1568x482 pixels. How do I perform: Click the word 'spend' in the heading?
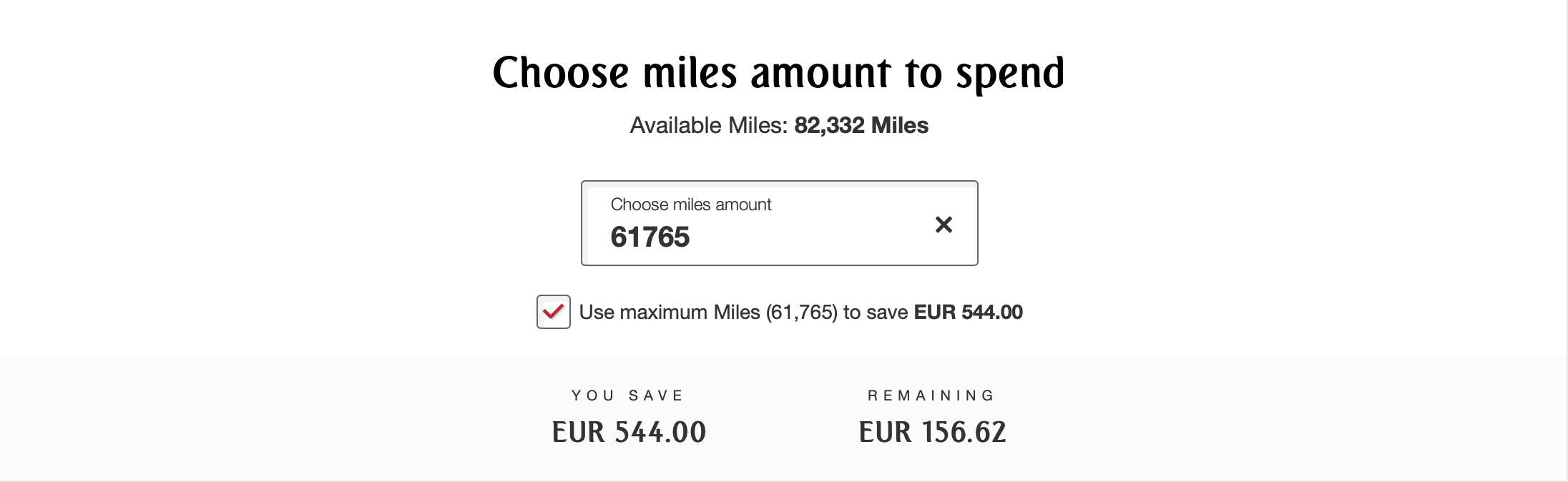(x=1010, y=74)
